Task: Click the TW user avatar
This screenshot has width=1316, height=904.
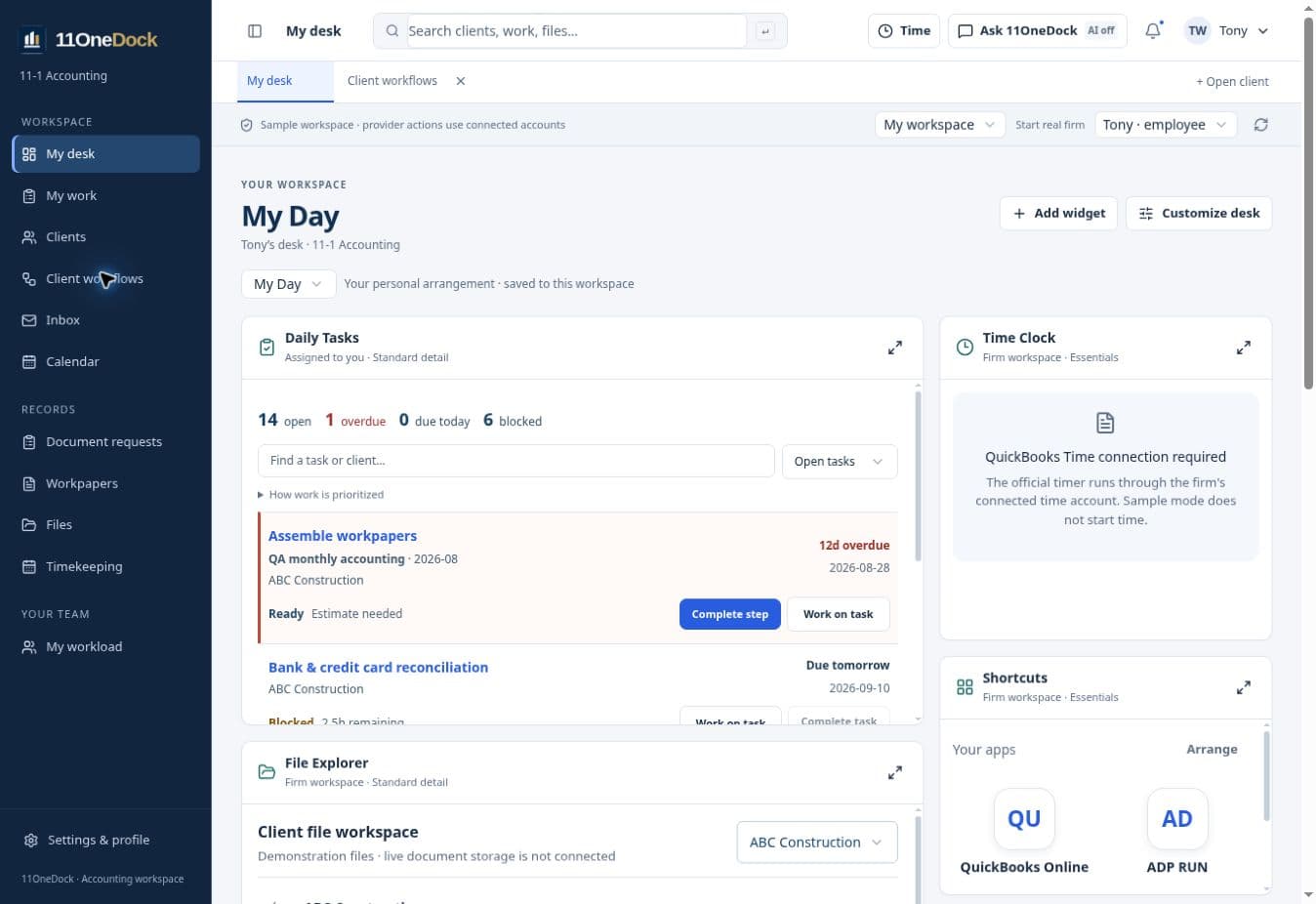Action: [1198, 31]
